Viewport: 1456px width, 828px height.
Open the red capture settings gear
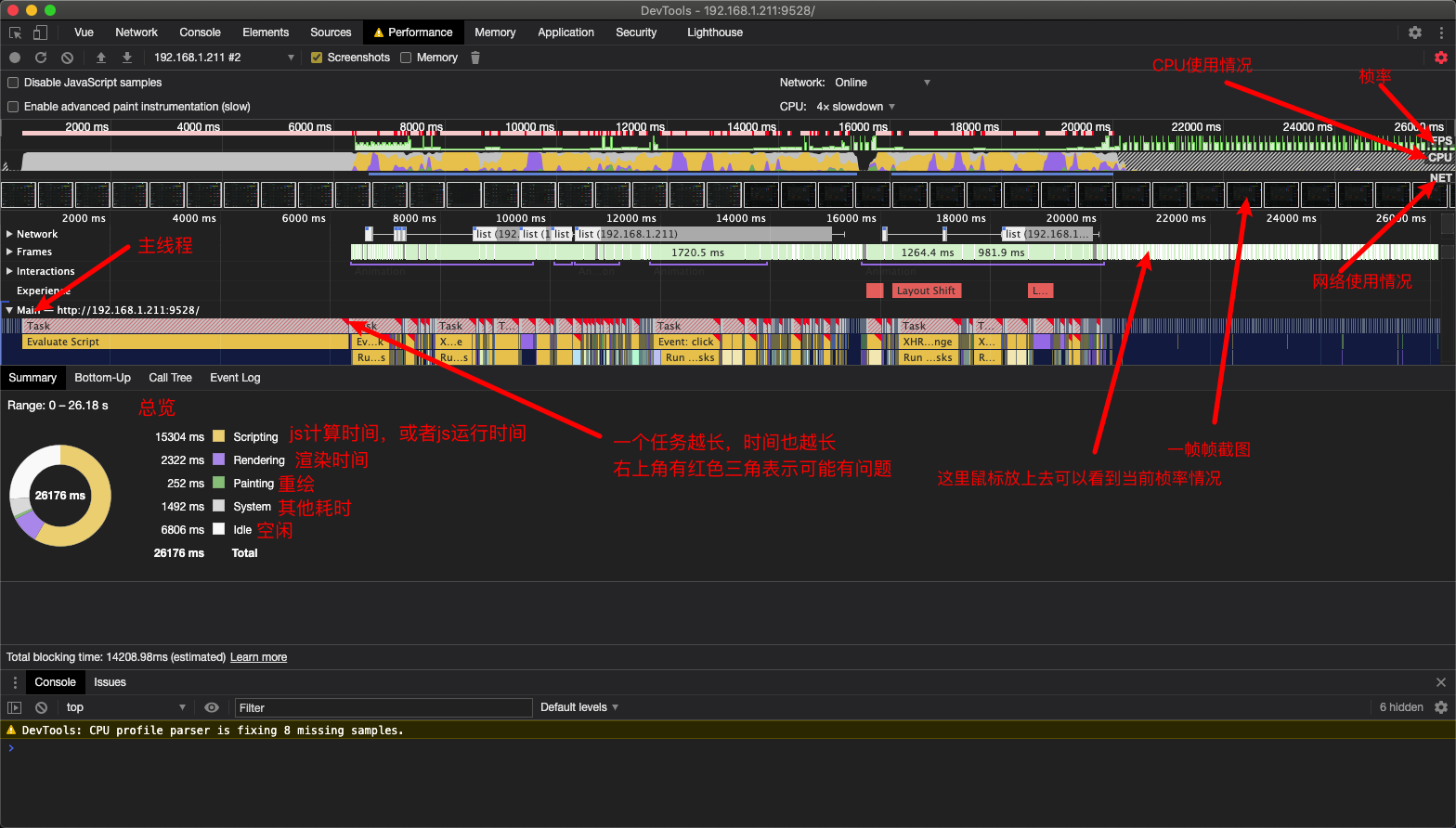pos(1441,58)
